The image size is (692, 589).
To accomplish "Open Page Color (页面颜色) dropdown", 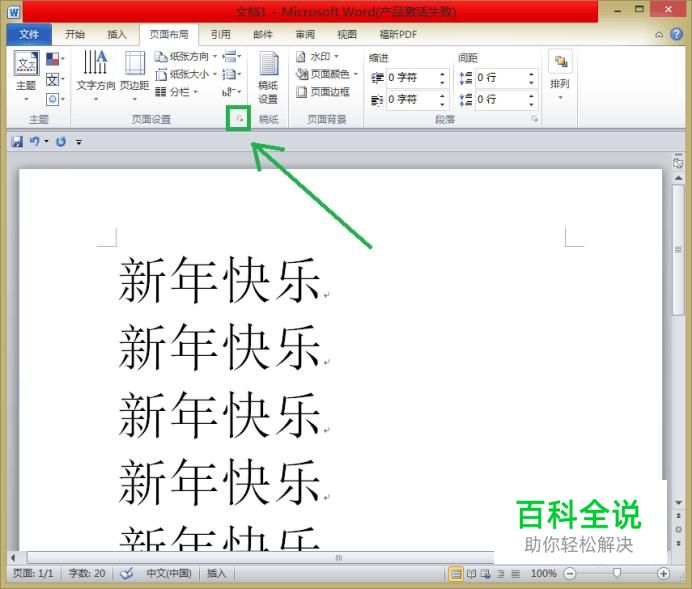I will pyautogui.click(x=327, y=74).
